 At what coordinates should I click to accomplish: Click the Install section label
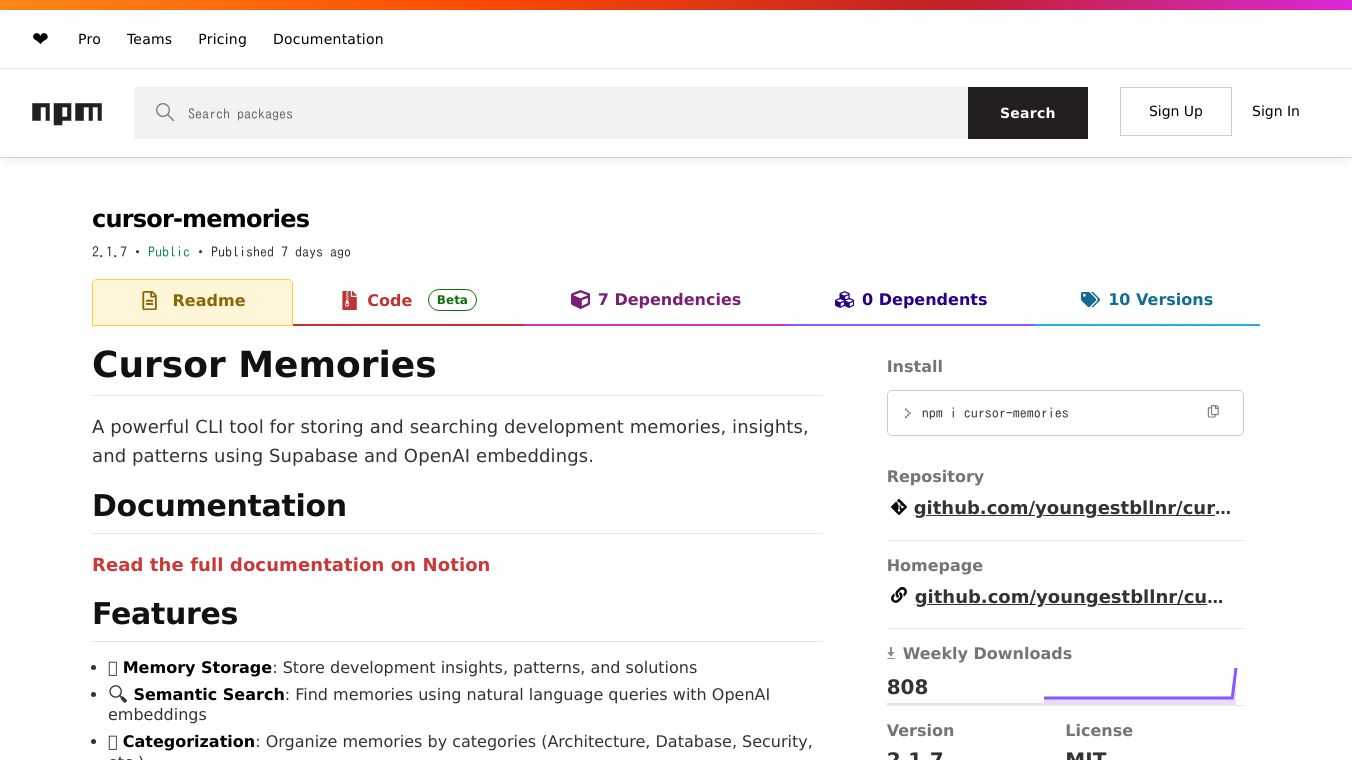coord(915,366)
